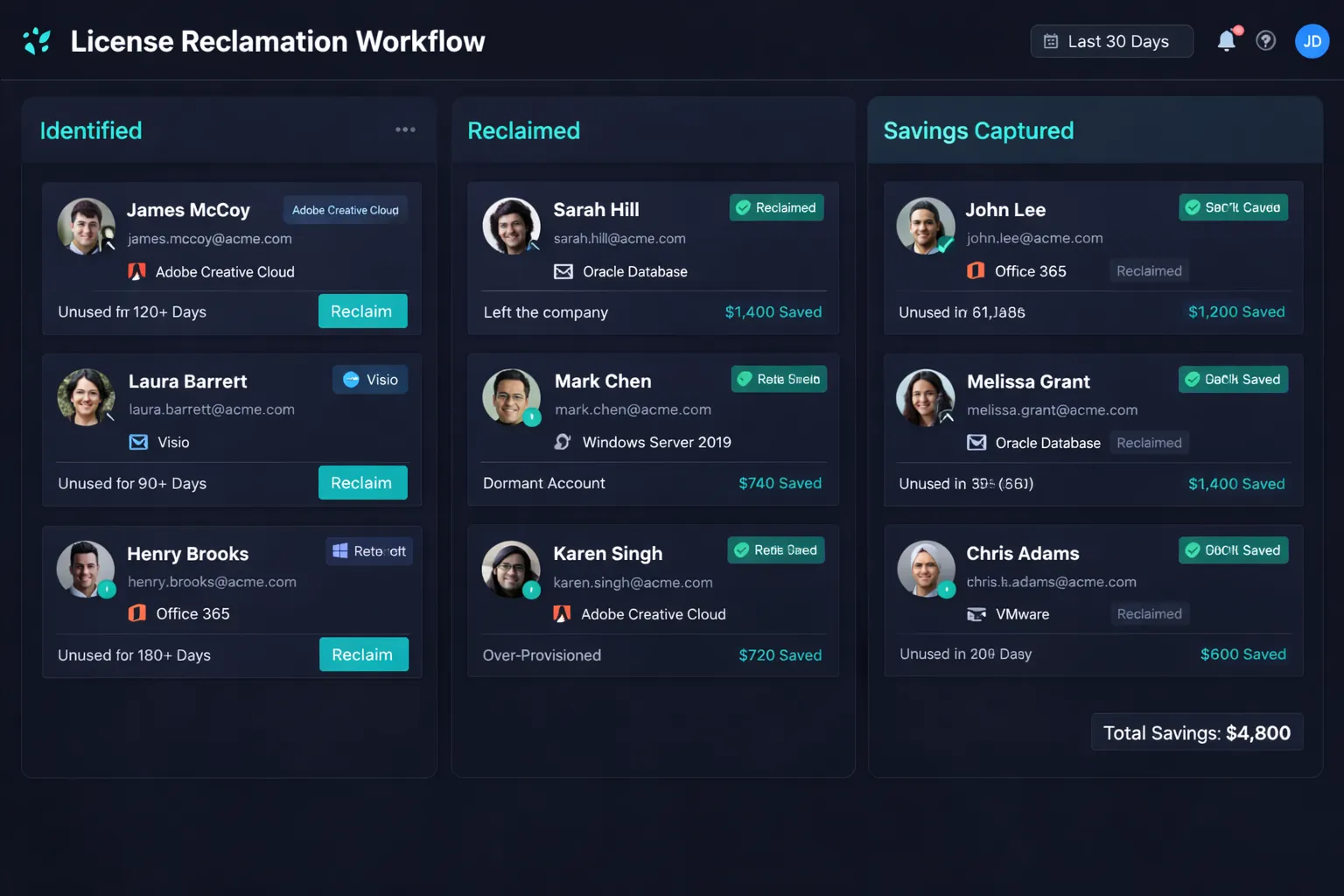Open the help question mark icon
1344x896 pixels.
(1265, 41)
